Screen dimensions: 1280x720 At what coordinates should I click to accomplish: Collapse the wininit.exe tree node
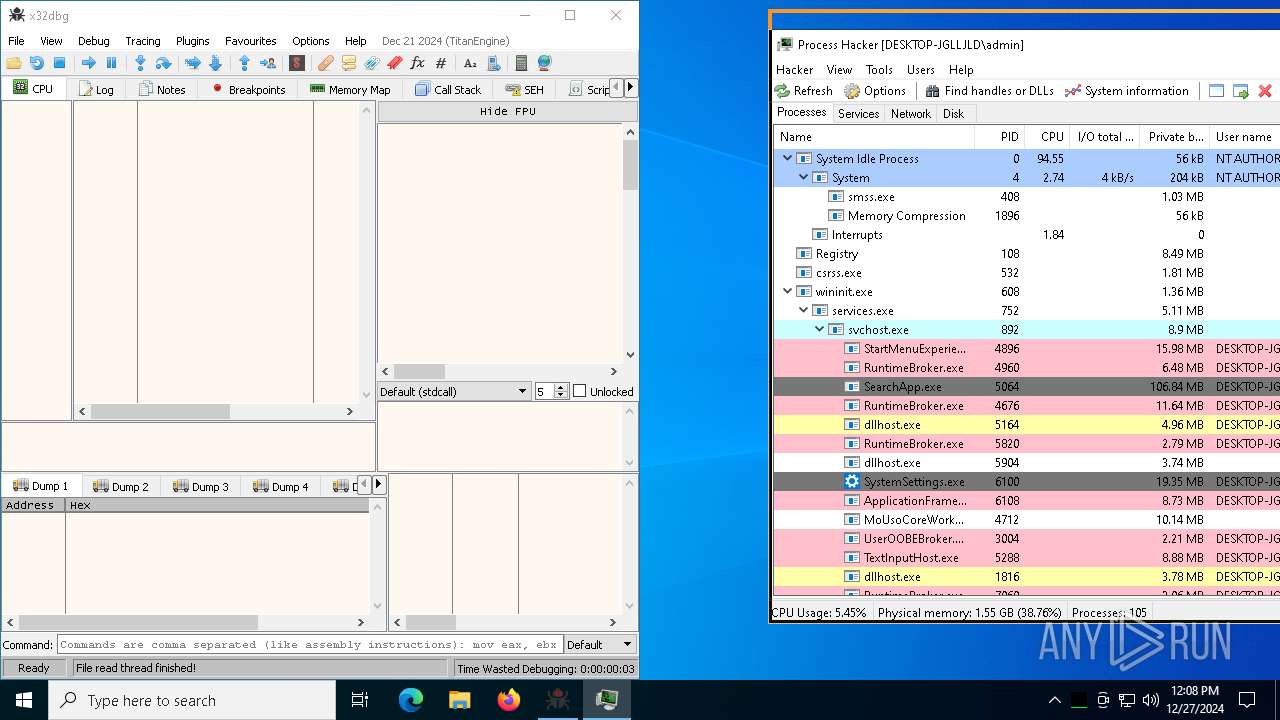pyautogui.click(x=788, y=291)
